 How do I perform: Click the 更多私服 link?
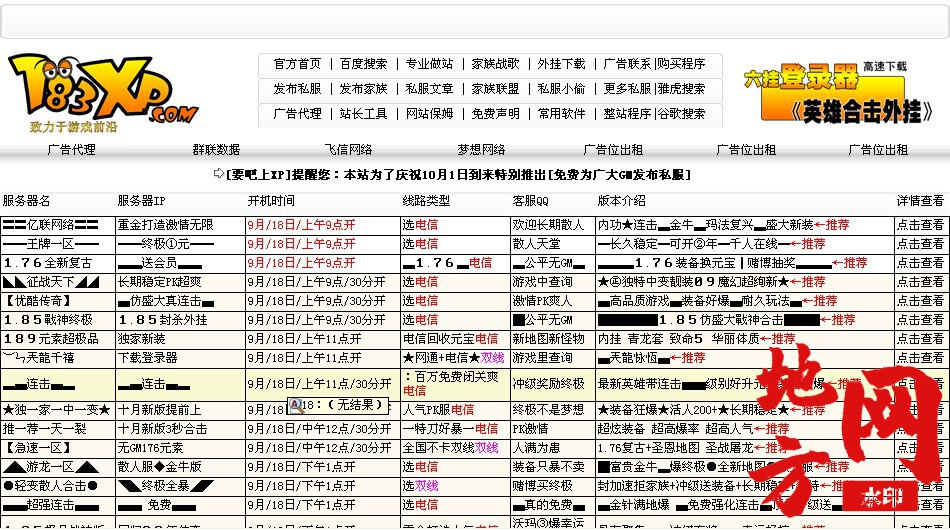pos(627,88)
